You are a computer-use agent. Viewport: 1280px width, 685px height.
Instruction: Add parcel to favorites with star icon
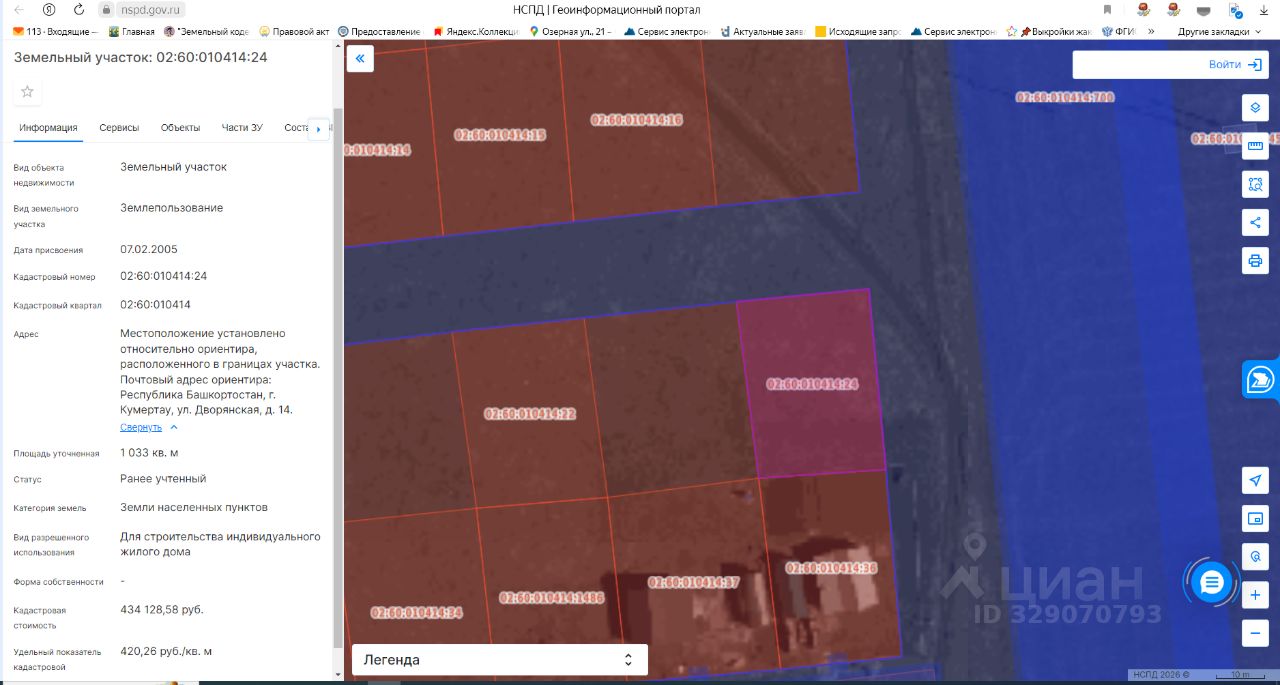(27, 92)
